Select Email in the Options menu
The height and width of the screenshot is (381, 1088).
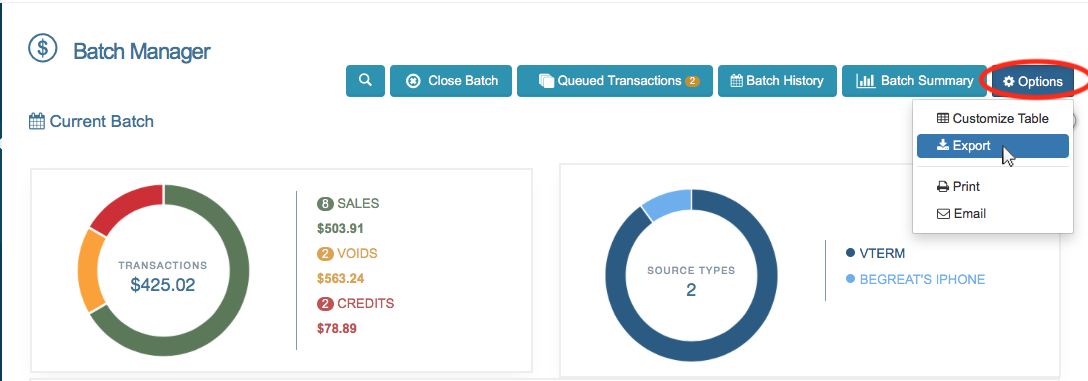993,214
